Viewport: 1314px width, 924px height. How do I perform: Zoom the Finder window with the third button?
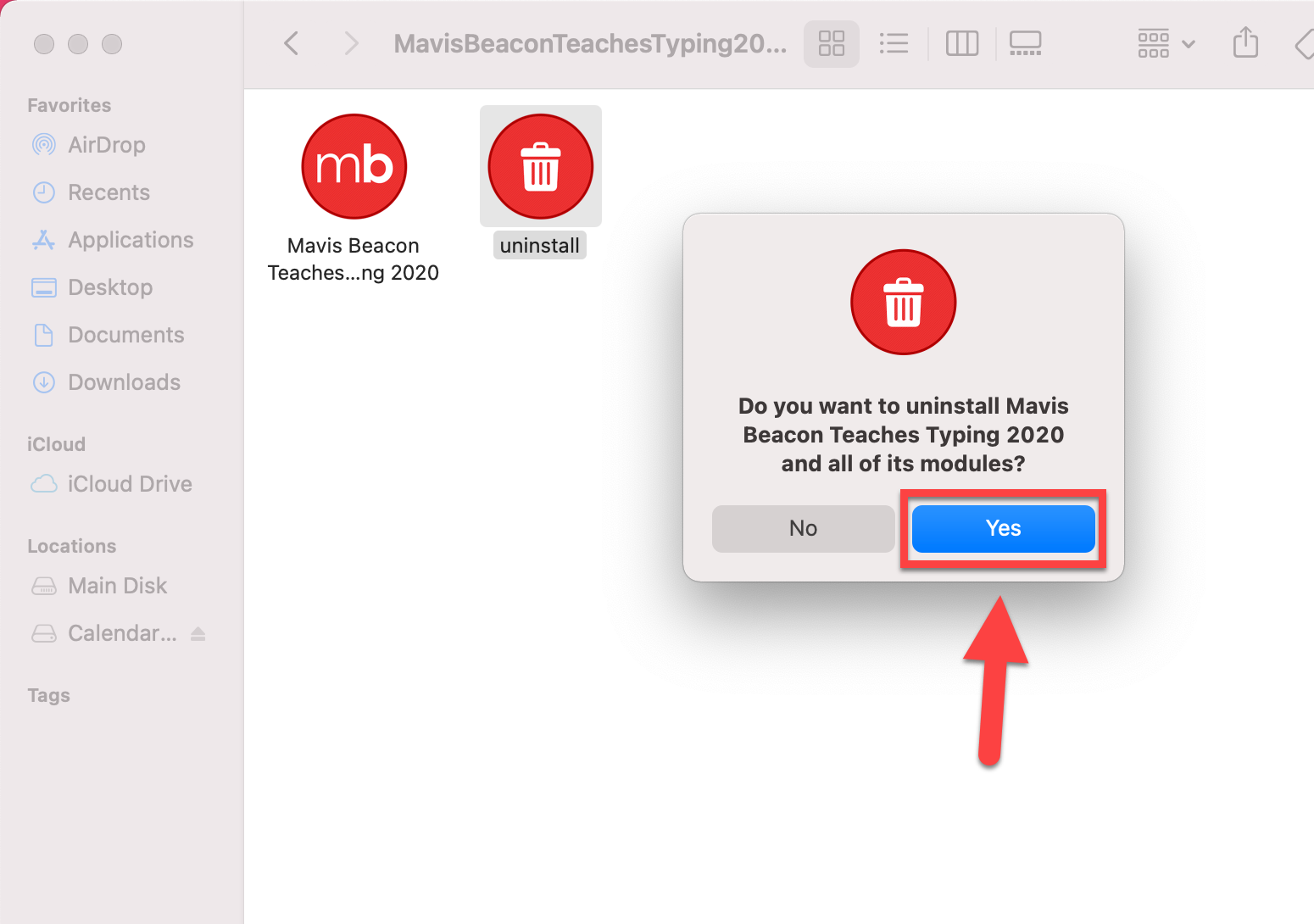point(112,44)
